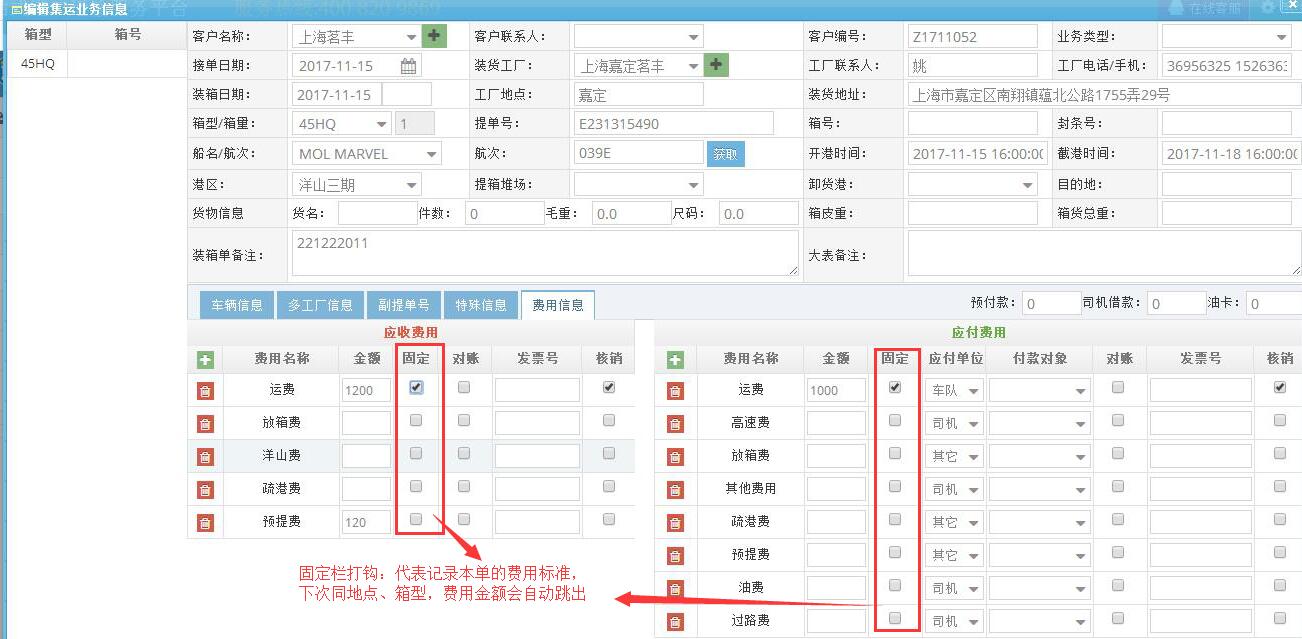Viewport: 1302px width, 639px height.
Task: Delete the 运费 row in 应收费用
Action: [x=205, y=391]
